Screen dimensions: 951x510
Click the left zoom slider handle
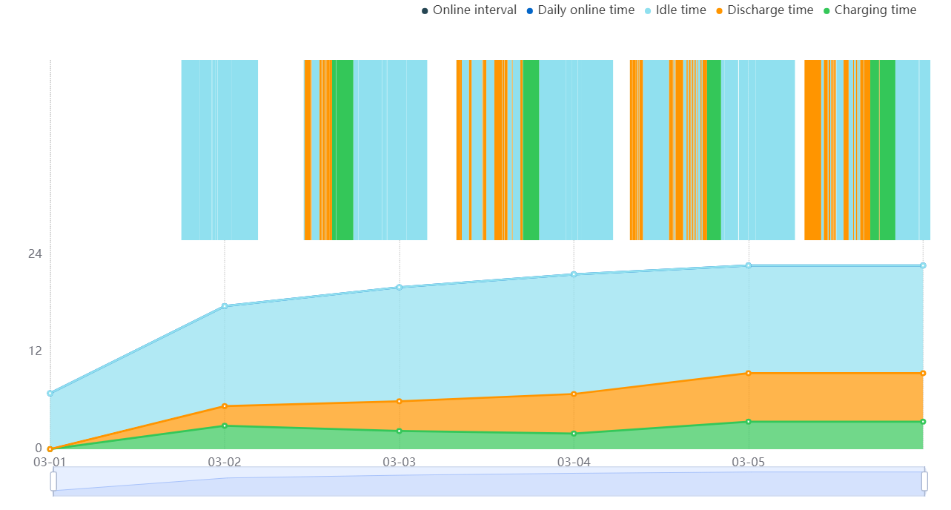click(53, 481)
